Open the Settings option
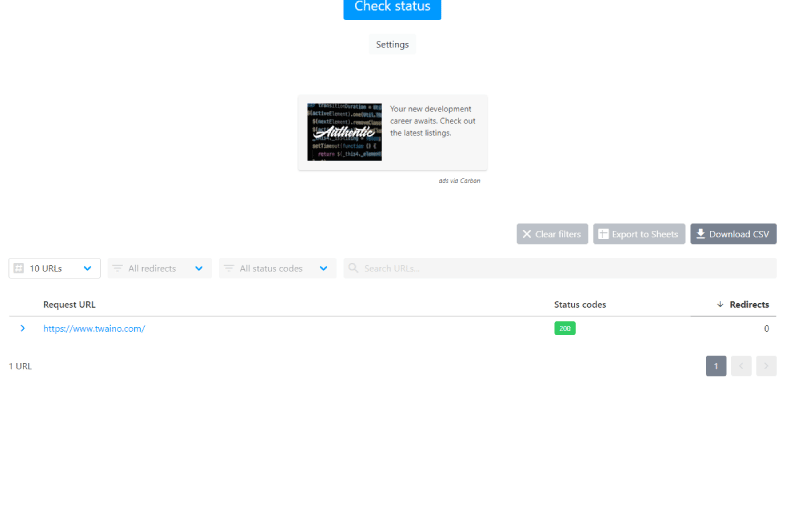The width and height of the screenshot is (800, 530). tap(392, 44)
